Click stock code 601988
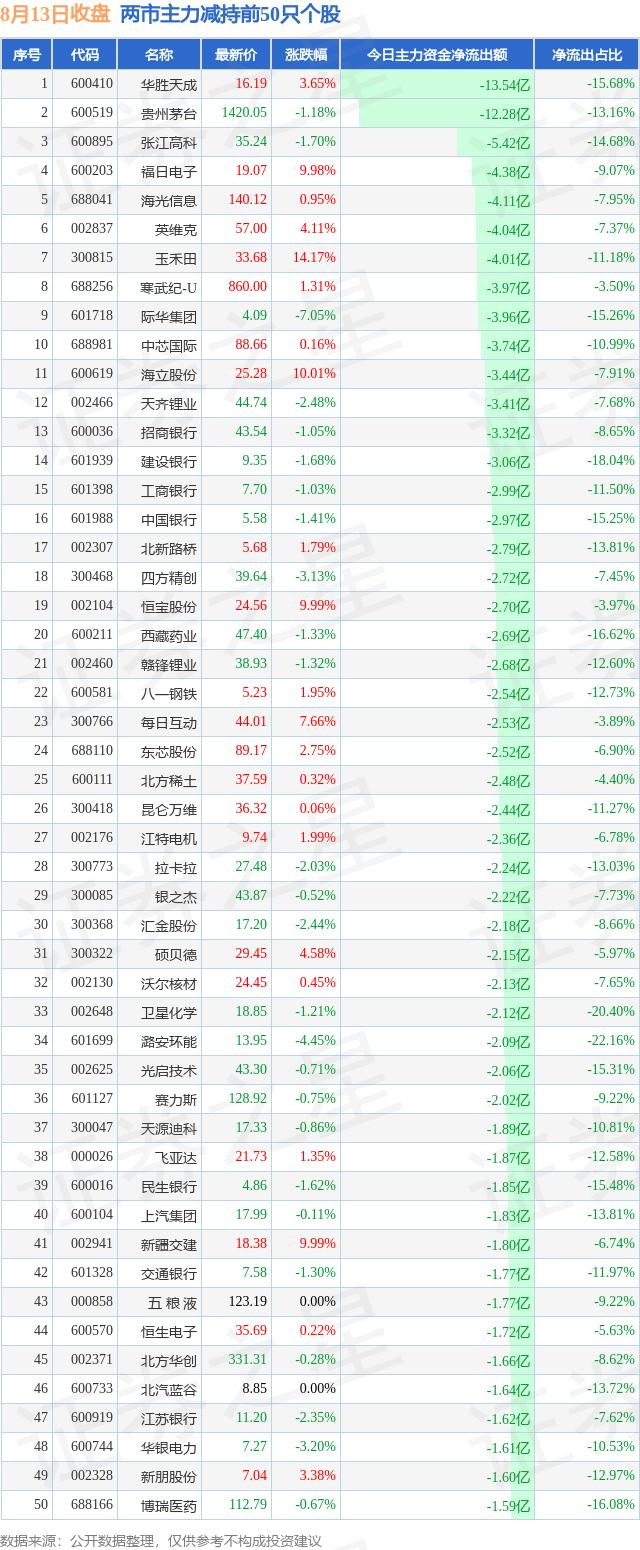 [x=92, y=519]
